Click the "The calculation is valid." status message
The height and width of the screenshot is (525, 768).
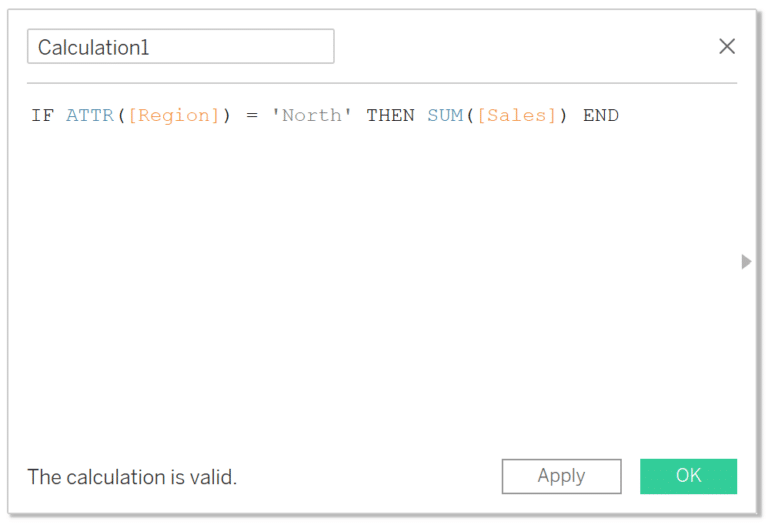tap(132, 477)
